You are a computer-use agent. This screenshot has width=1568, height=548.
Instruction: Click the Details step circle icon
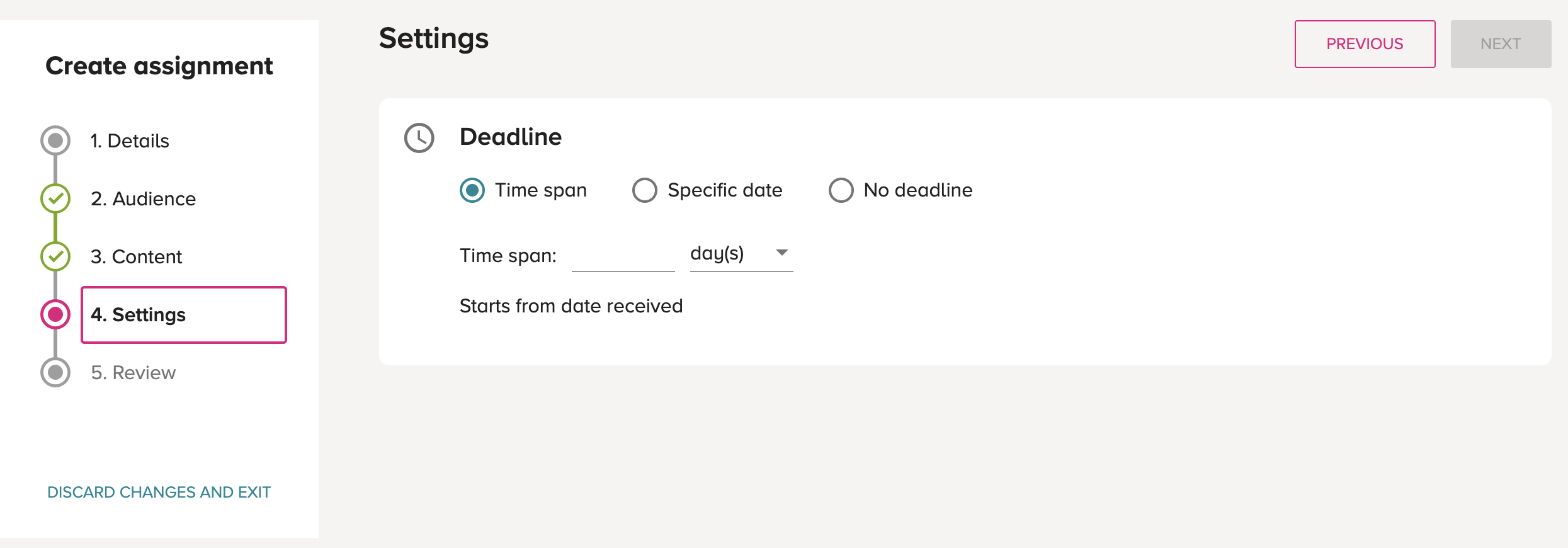[x=55, y=140]
